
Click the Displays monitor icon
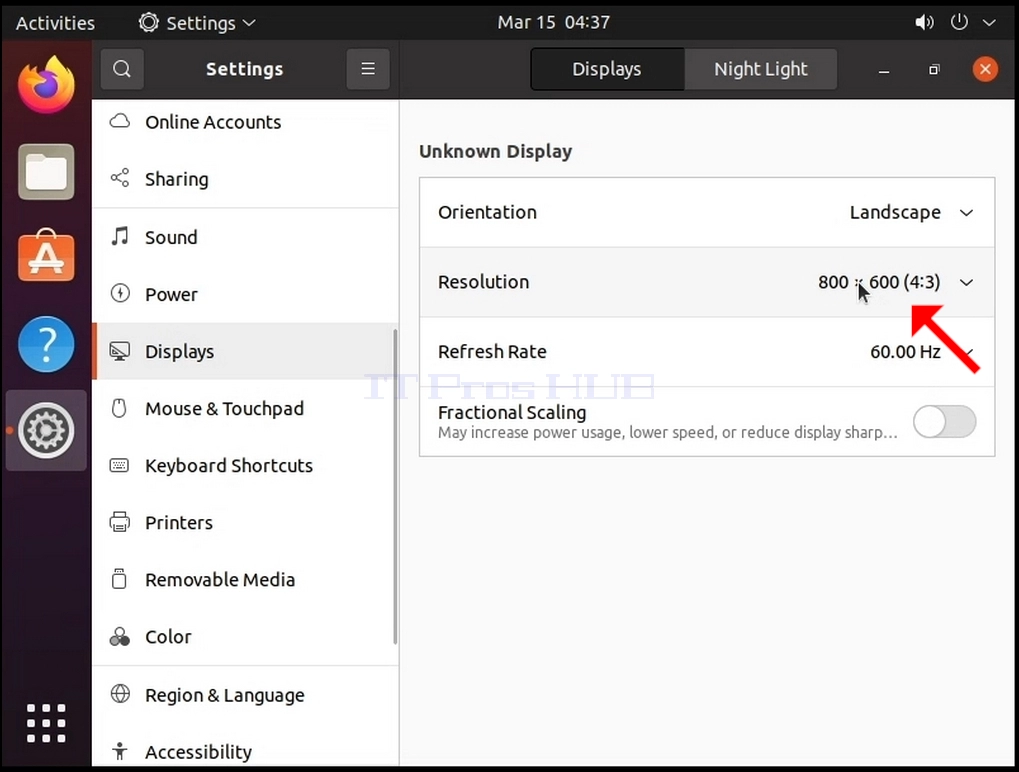click(x=120, y=351)
